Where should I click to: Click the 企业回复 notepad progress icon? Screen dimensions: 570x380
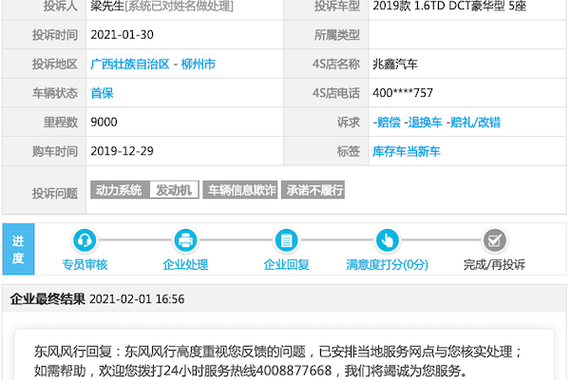point(286,240)
